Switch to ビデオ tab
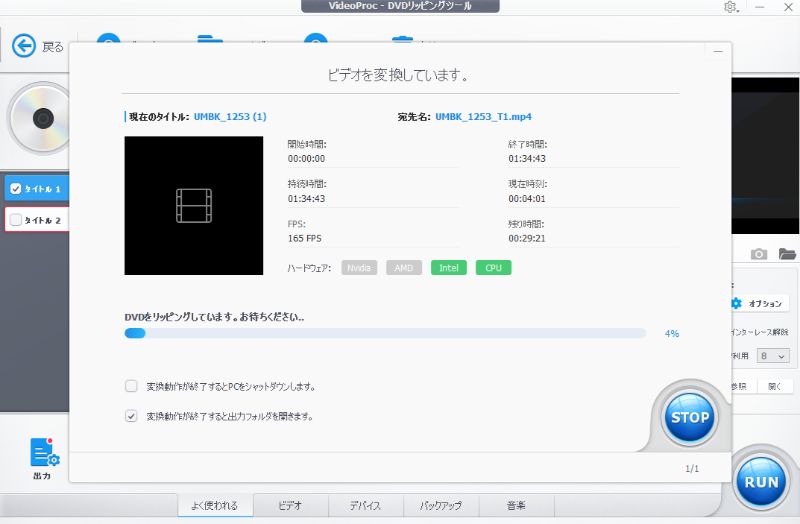Screen dimensions: 800x524 290,506
